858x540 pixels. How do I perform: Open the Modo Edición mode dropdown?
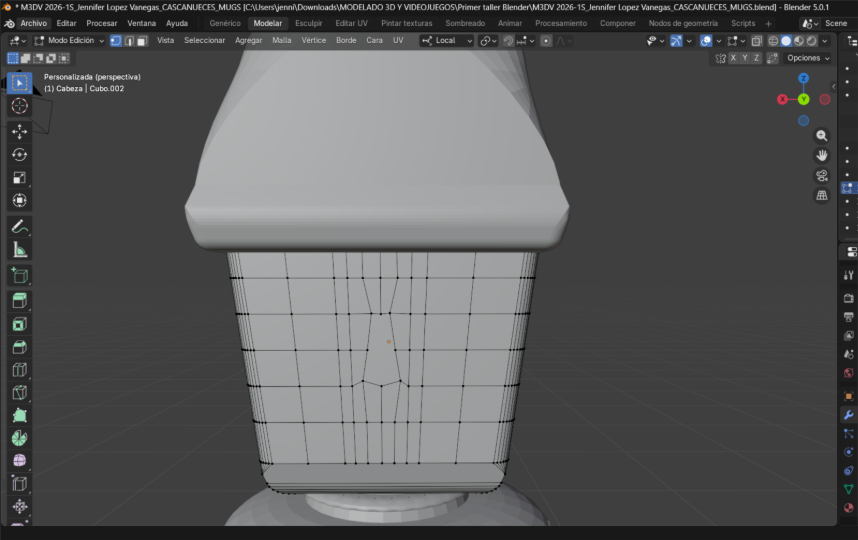(x=69, y=41)
